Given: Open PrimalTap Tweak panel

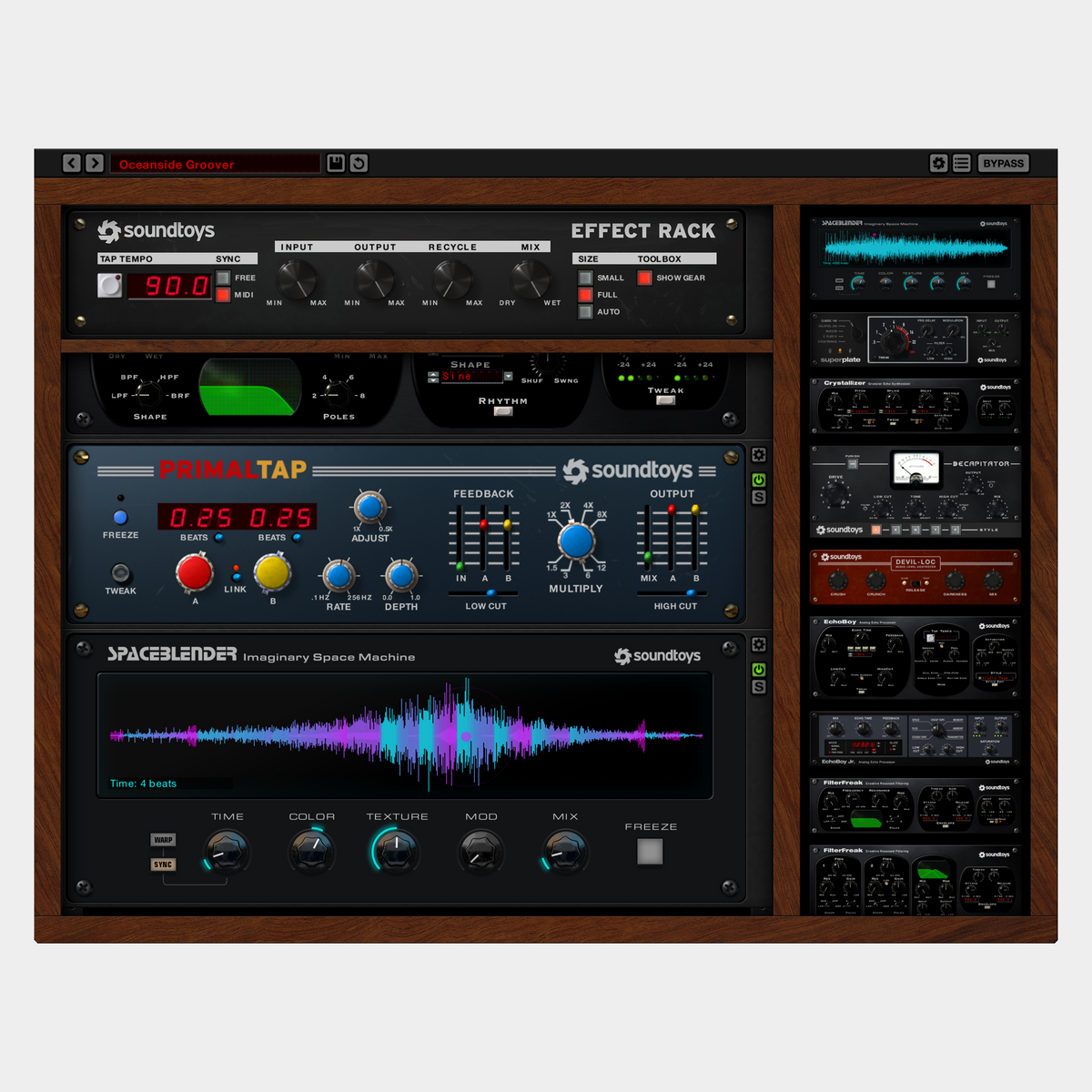Looking at the screenshot, I should pyautogui.click(x=120, y=573).
